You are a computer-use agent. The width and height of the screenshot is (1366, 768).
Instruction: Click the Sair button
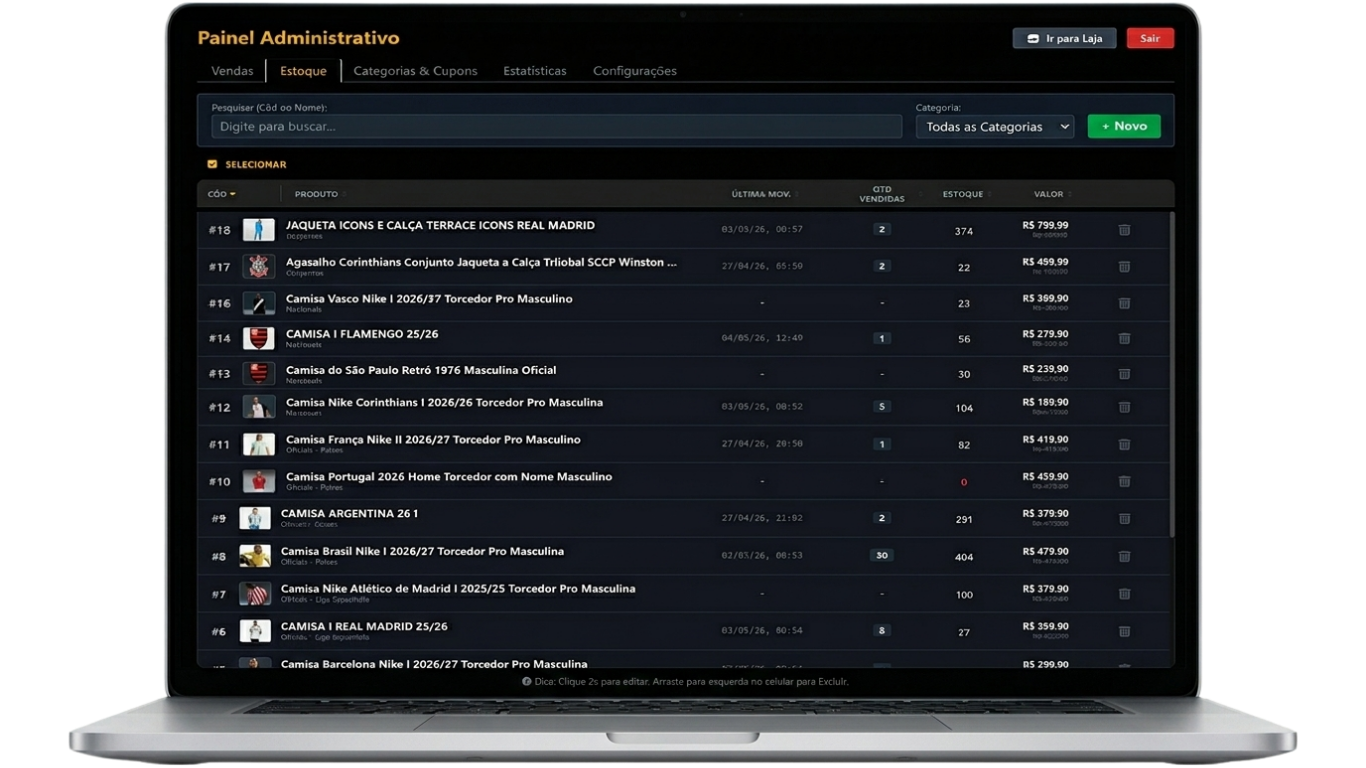pyautogui.click(x=1150, y=39)
